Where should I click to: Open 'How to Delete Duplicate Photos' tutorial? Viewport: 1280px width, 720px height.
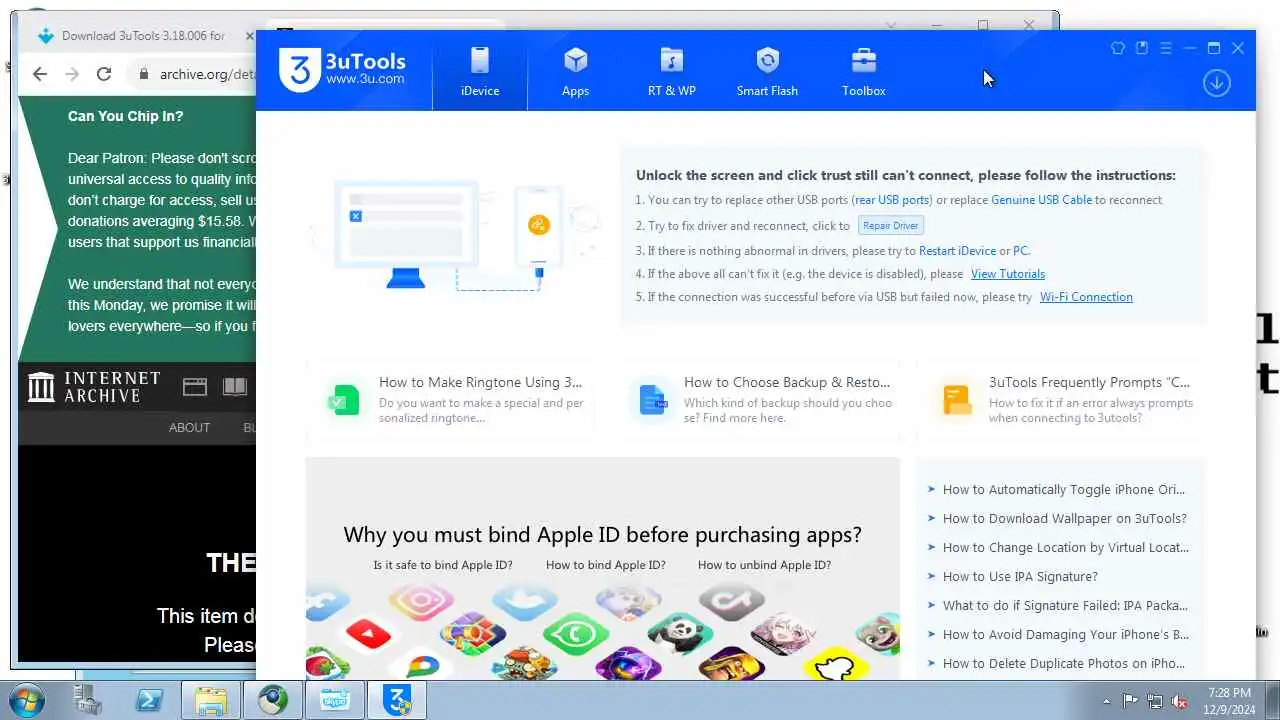tap(1063, 664)
